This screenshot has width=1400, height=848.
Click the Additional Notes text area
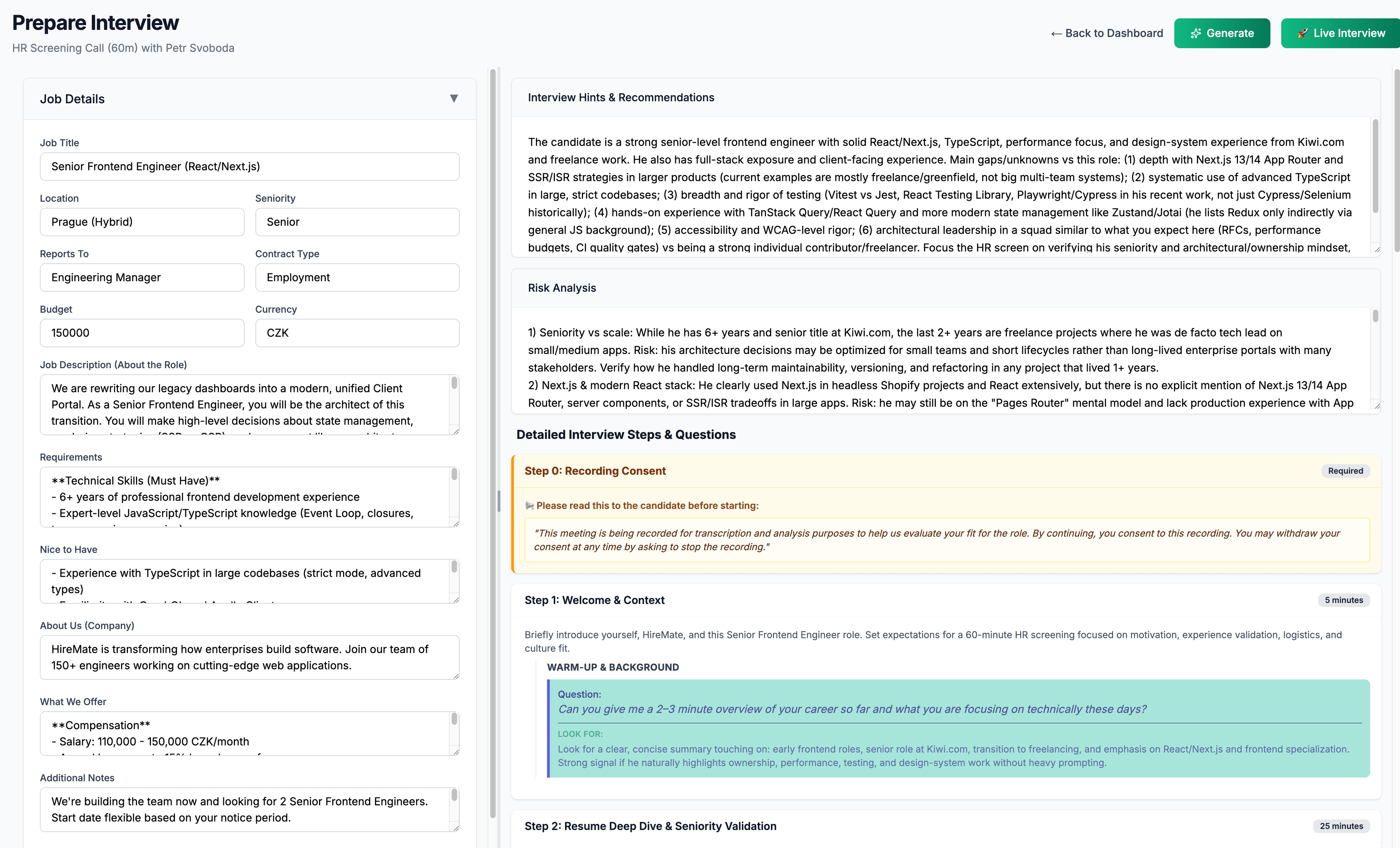tap(244, 809)
